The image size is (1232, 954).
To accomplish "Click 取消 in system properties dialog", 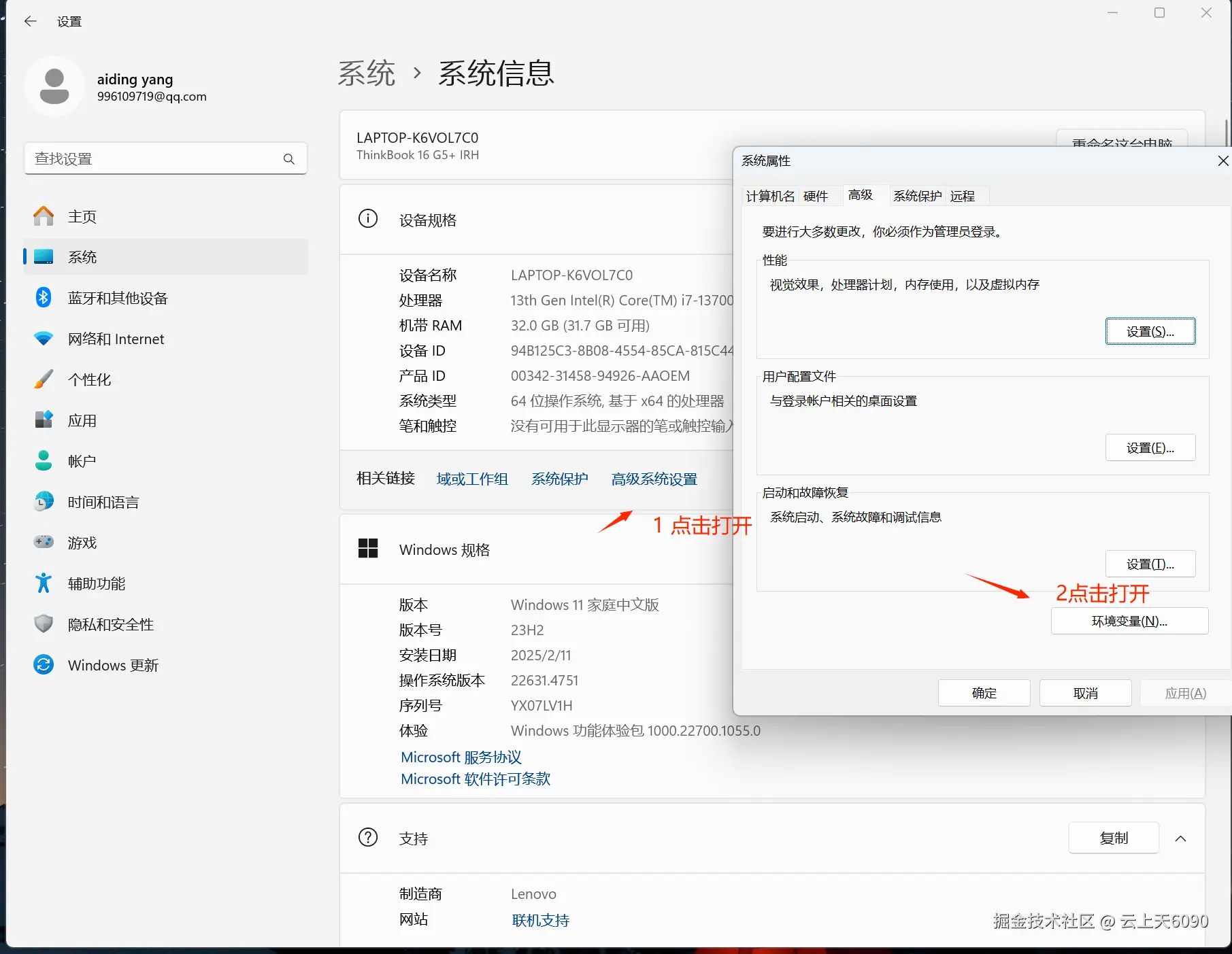I will tap(1086, 693).
